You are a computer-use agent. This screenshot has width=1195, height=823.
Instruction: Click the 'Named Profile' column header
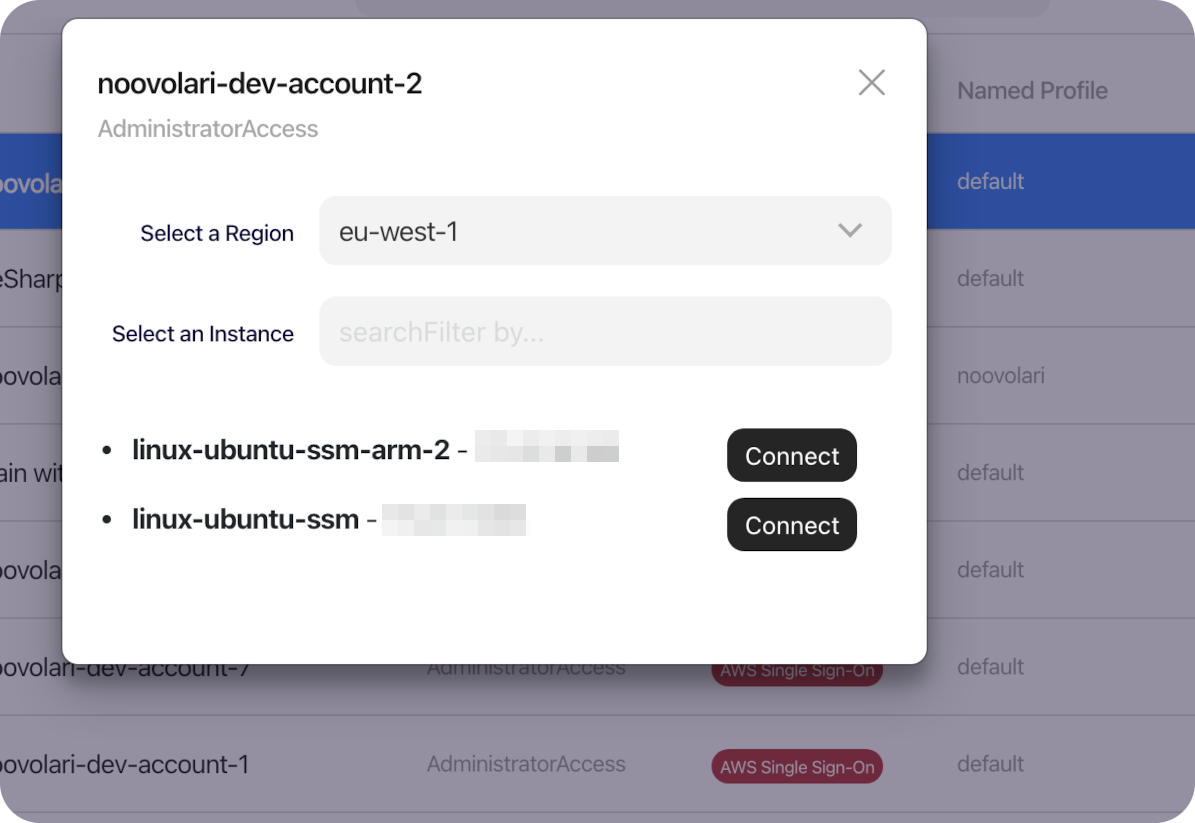pyautogui.click(x=1033, y=91)
